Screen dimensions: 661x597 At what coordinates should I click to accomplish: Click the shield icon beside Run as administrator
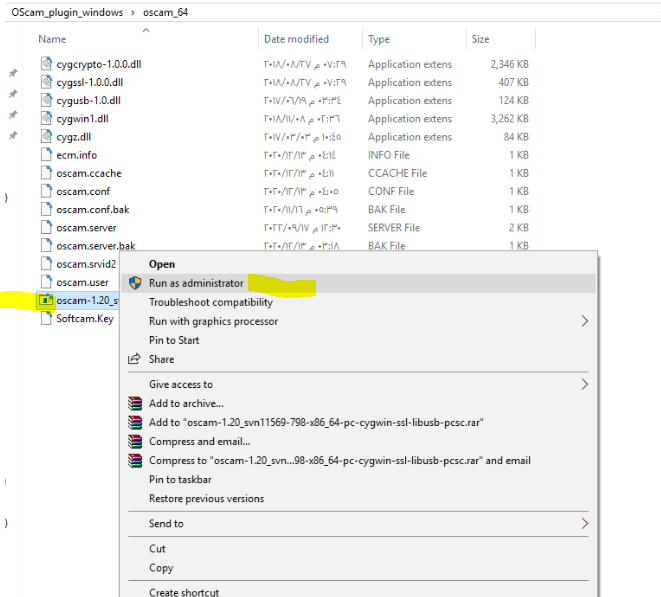135,283
